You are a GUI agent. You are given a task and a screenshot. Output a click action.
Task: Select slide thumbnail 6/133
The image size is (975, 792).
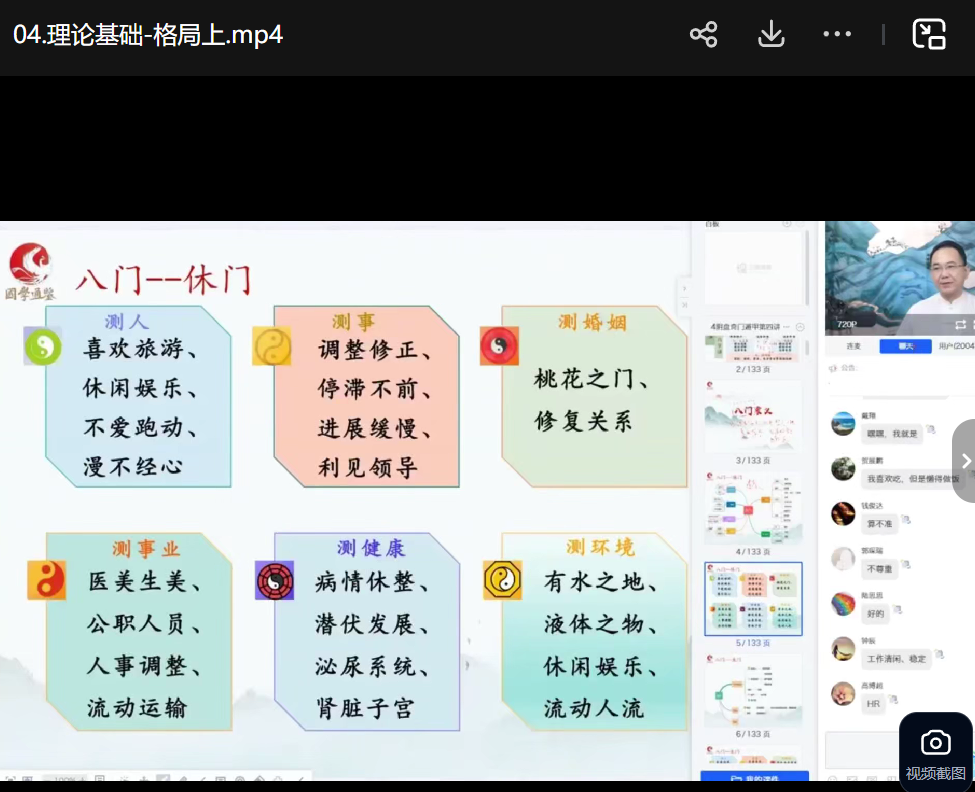(753, 691)
